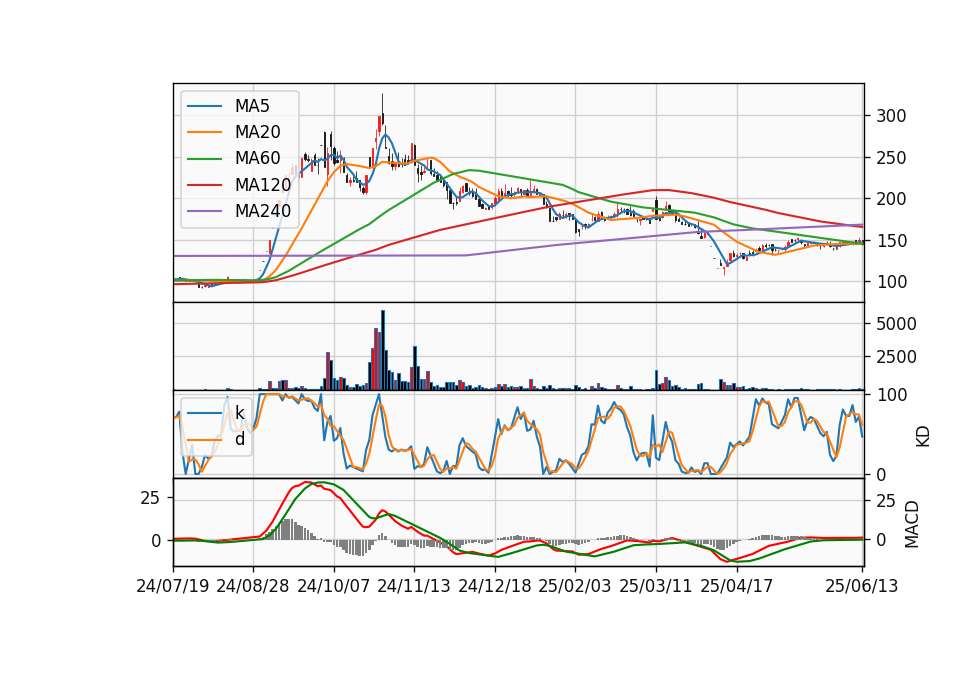Image resolution: width=960 pixels, height=690 pixels.
Task: Click the 2500 volume axis tick label
Action: [x=896, y=358]
